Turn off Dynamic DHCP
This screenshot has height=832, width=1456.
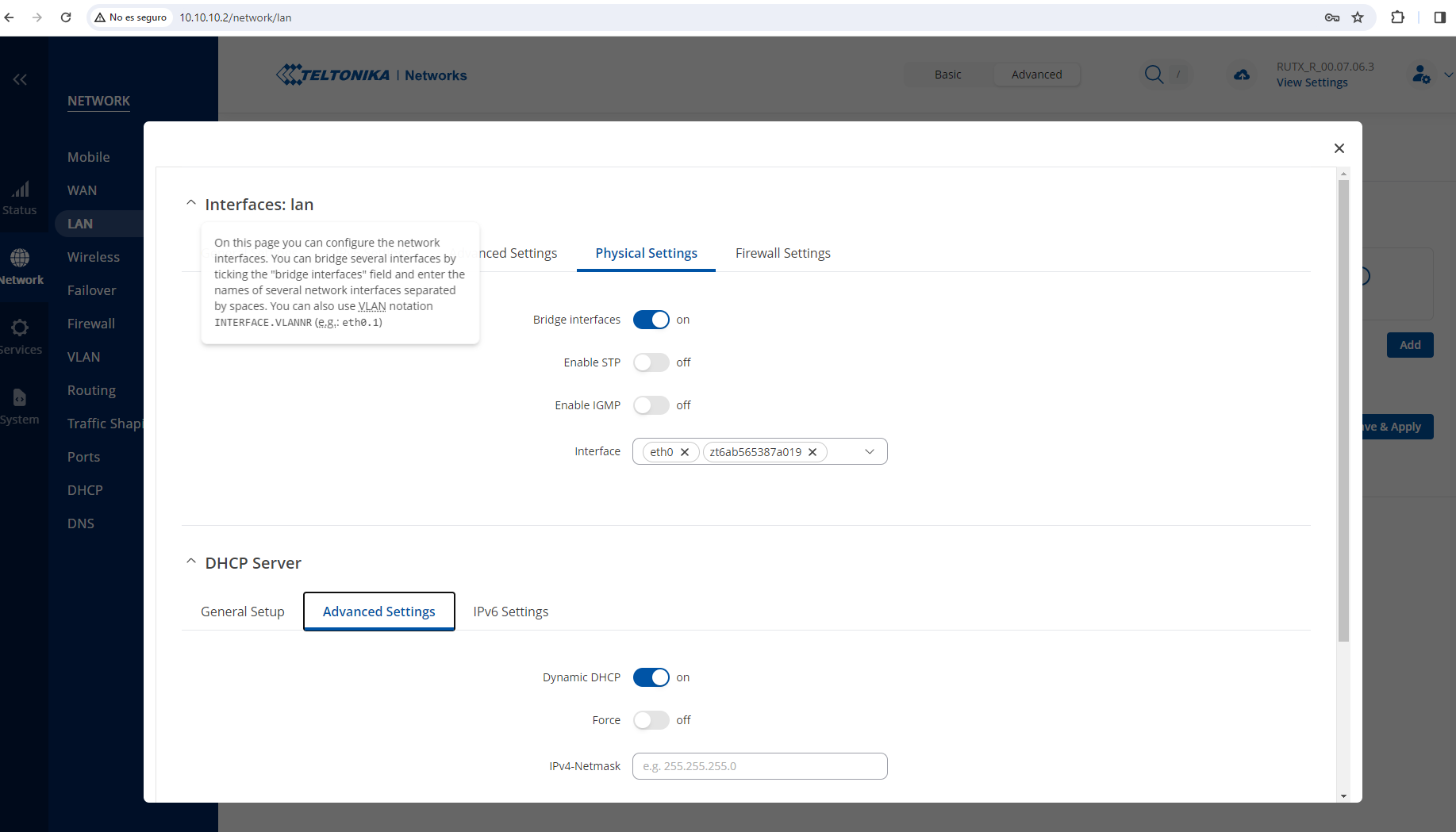[x=651, y=677]
